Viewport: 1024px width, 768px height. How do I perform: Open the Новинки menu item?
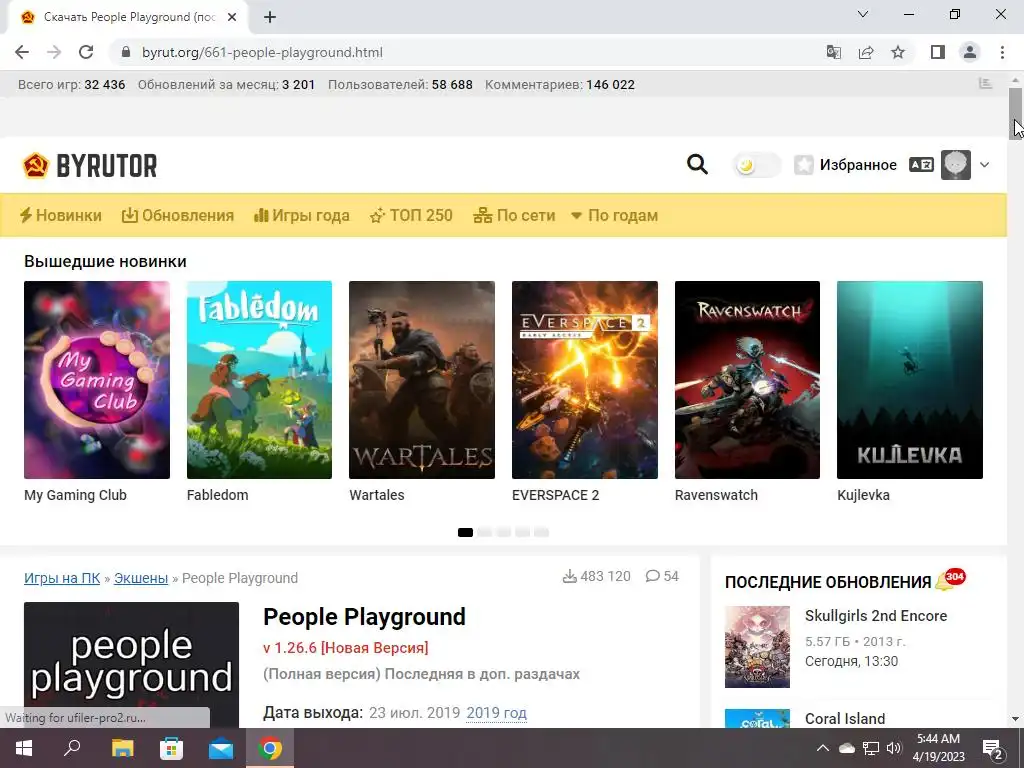pyautogui.click(x=61, y=216)
